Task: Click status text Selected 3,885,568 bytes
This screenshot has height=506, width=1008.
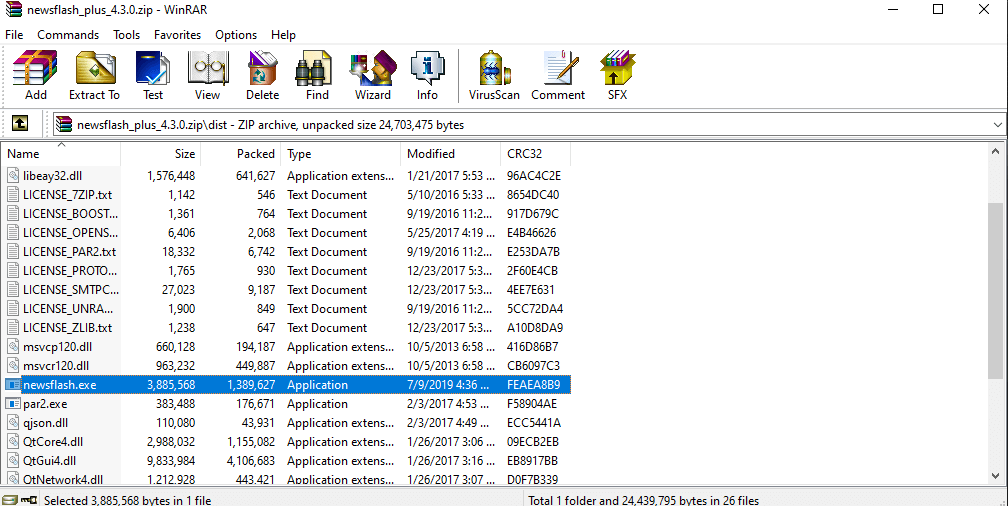Action: click(127, 500)
